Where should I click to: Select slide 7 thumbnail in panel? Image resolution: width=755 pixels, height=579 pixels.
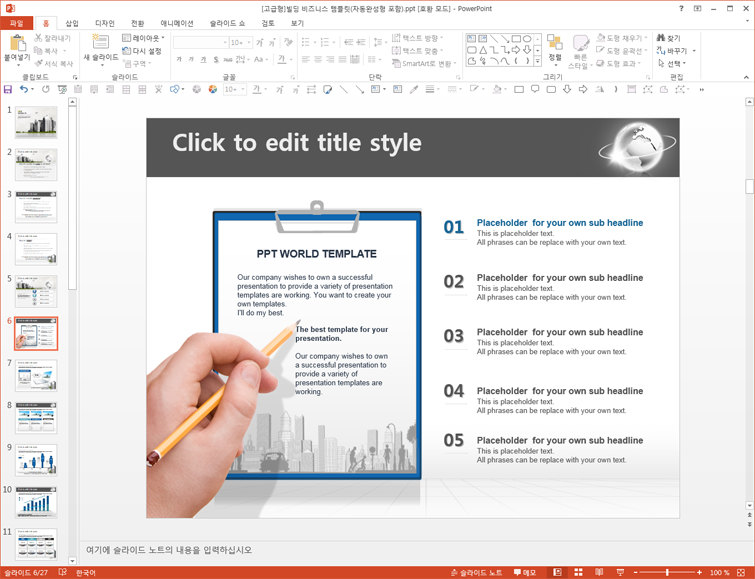click(x=36, y=375)
